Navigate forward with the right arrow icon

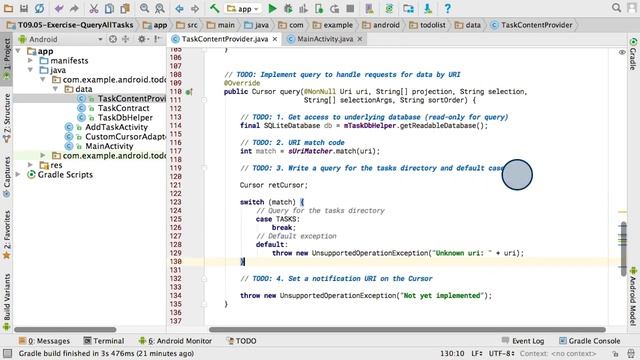[195, 8]
